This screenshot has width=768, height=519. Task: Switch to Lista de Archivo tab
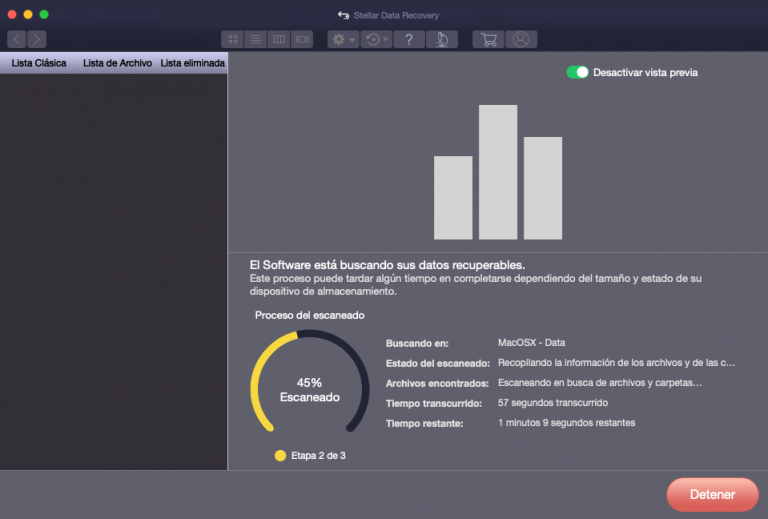(117, 63)
